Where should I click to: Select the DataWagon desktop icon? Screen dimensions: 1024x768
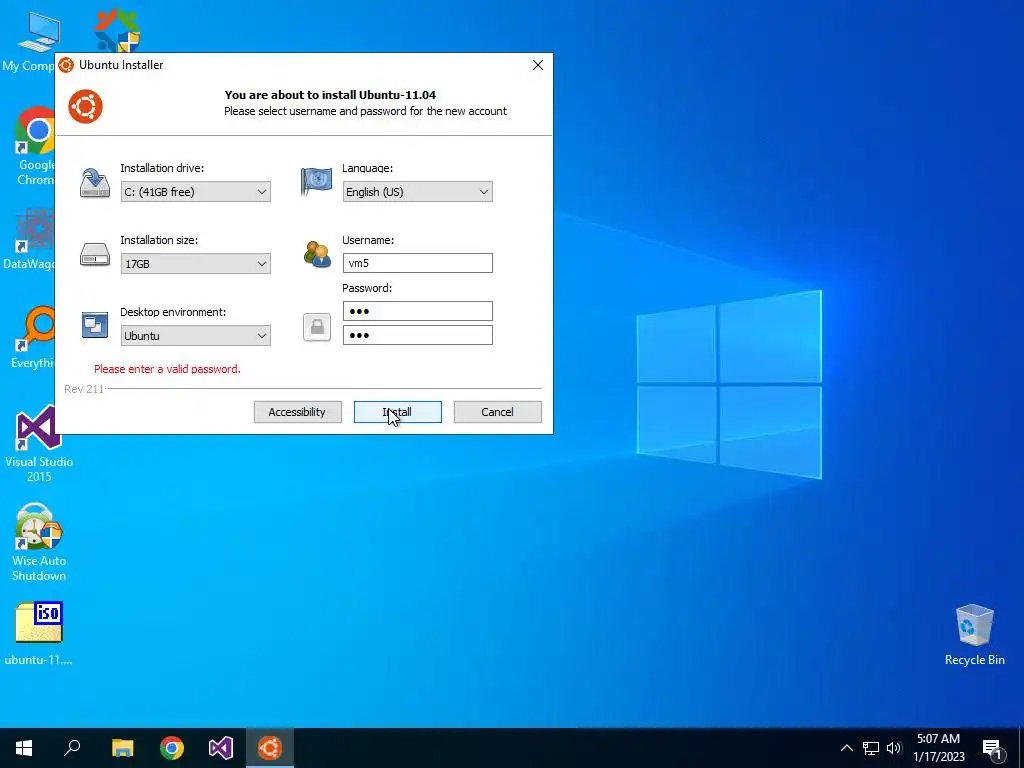click(x=29, y=239)
